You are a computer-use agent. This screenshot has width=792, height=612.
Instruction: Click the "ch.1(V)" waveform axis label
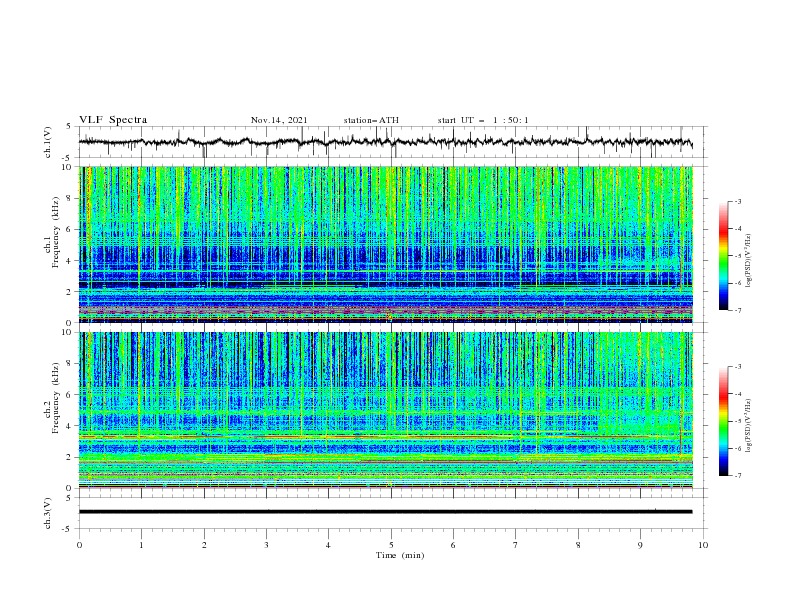[48, 142]
